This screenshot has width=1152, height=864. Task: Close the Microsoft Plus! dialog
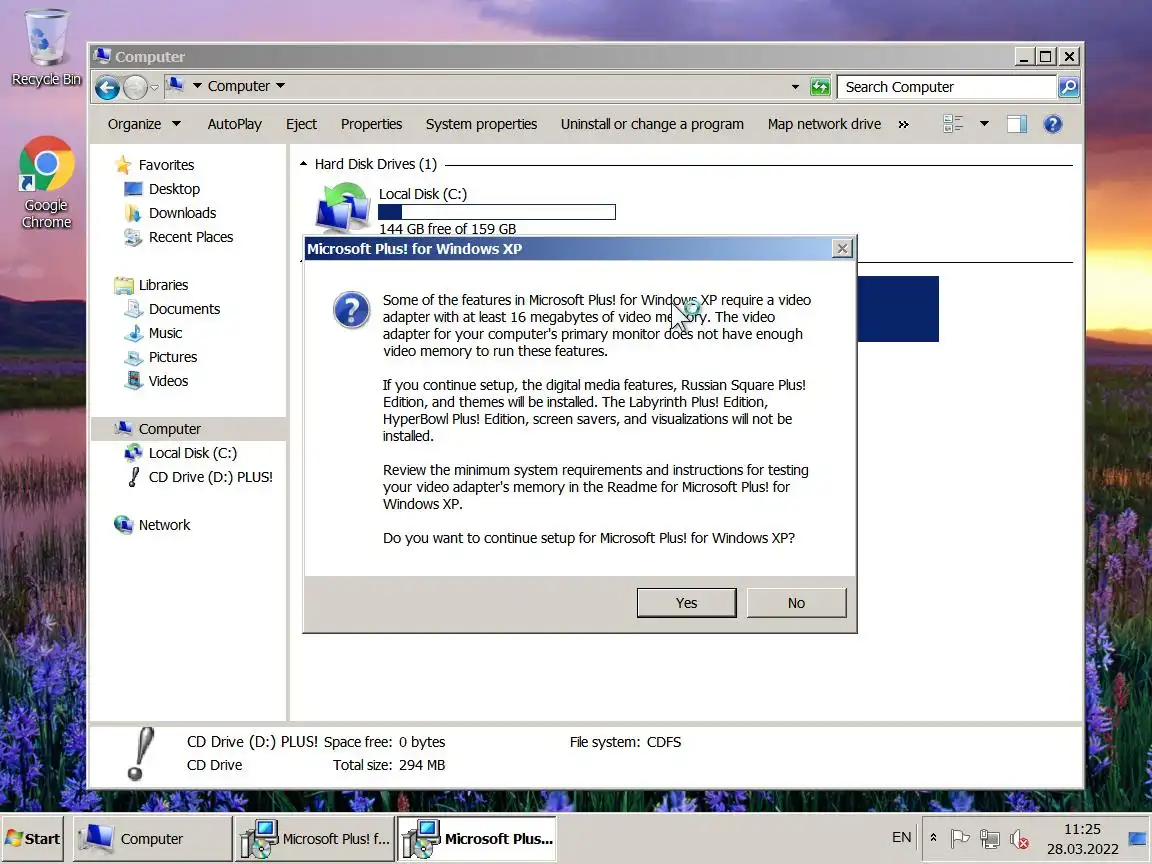842,248
